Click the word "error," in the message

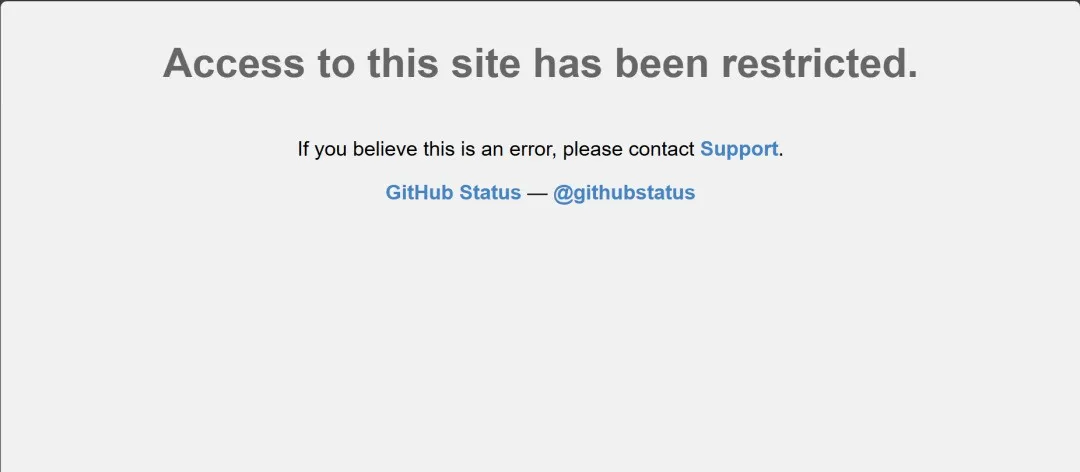click(532, 149)
